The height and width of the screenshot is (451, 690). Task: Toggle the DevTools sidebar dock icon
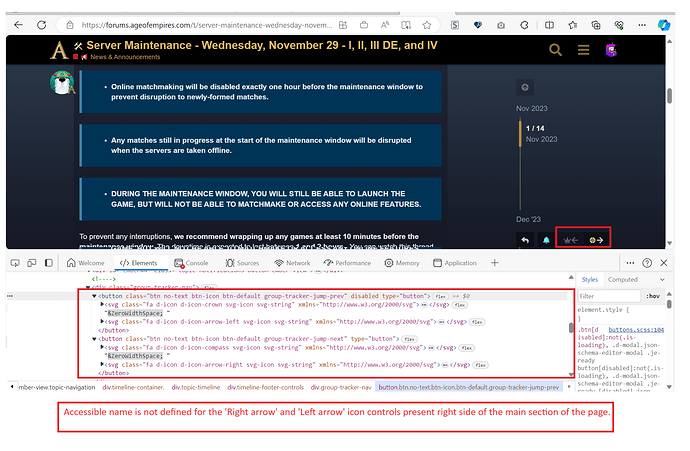[x=49, y=263]
